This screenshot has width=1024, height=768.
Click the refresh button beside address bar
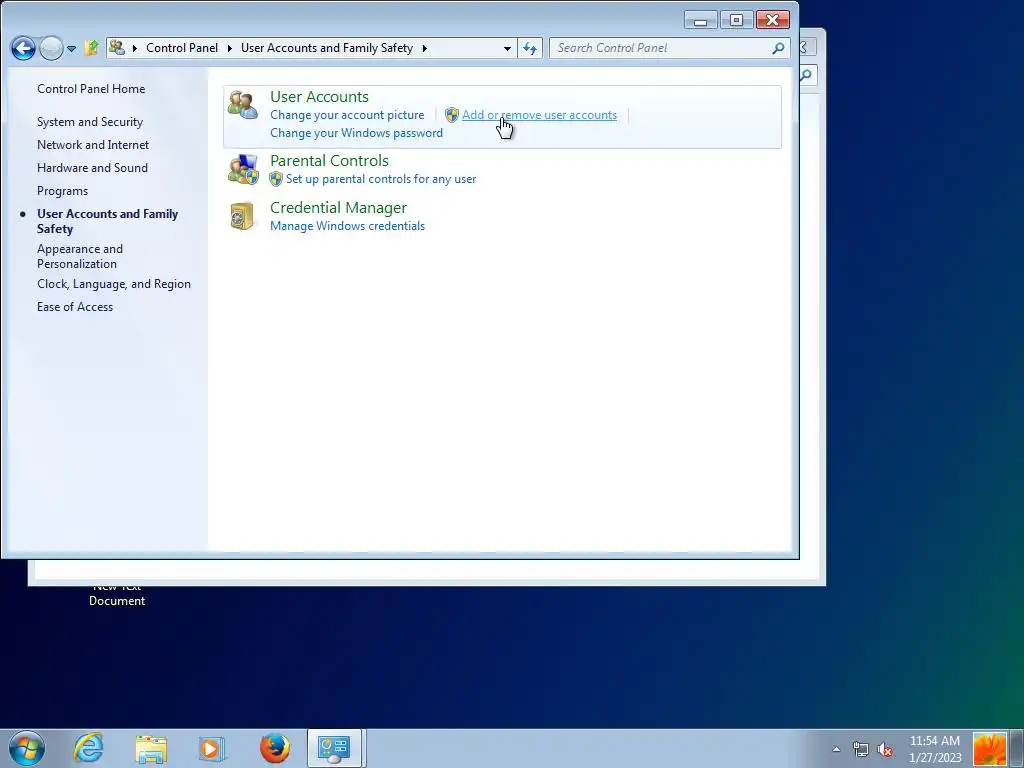pos(530,48)
